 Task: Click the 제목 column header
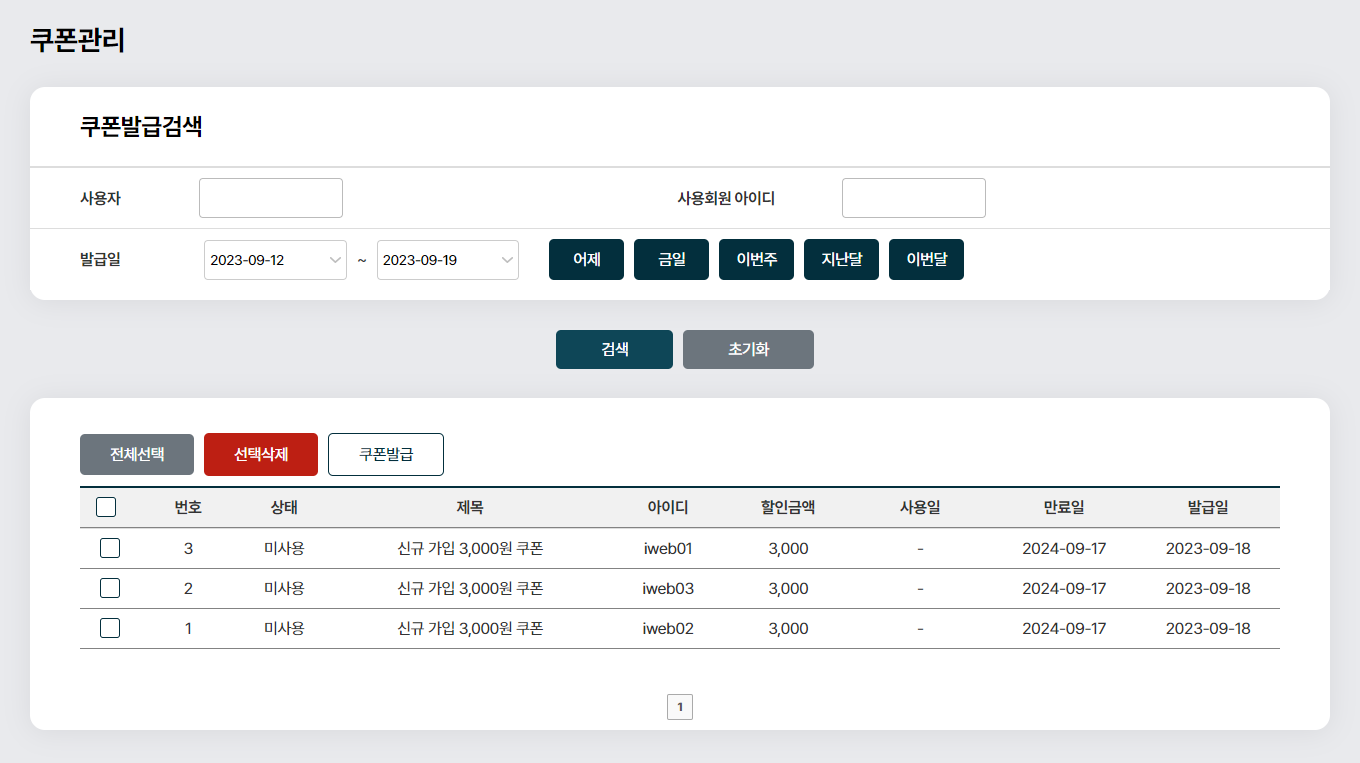pyautogui.click(x=470, y=507)
